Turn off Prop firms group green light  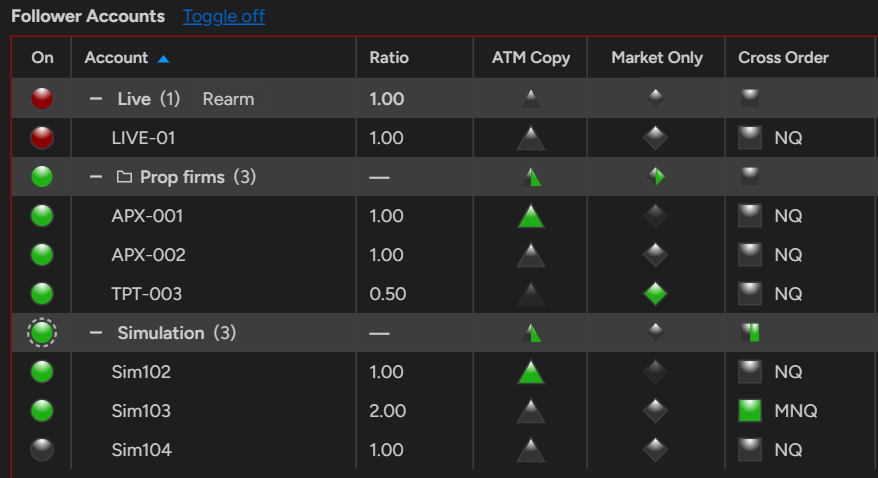pyautogui.click(x=42, y=177)
